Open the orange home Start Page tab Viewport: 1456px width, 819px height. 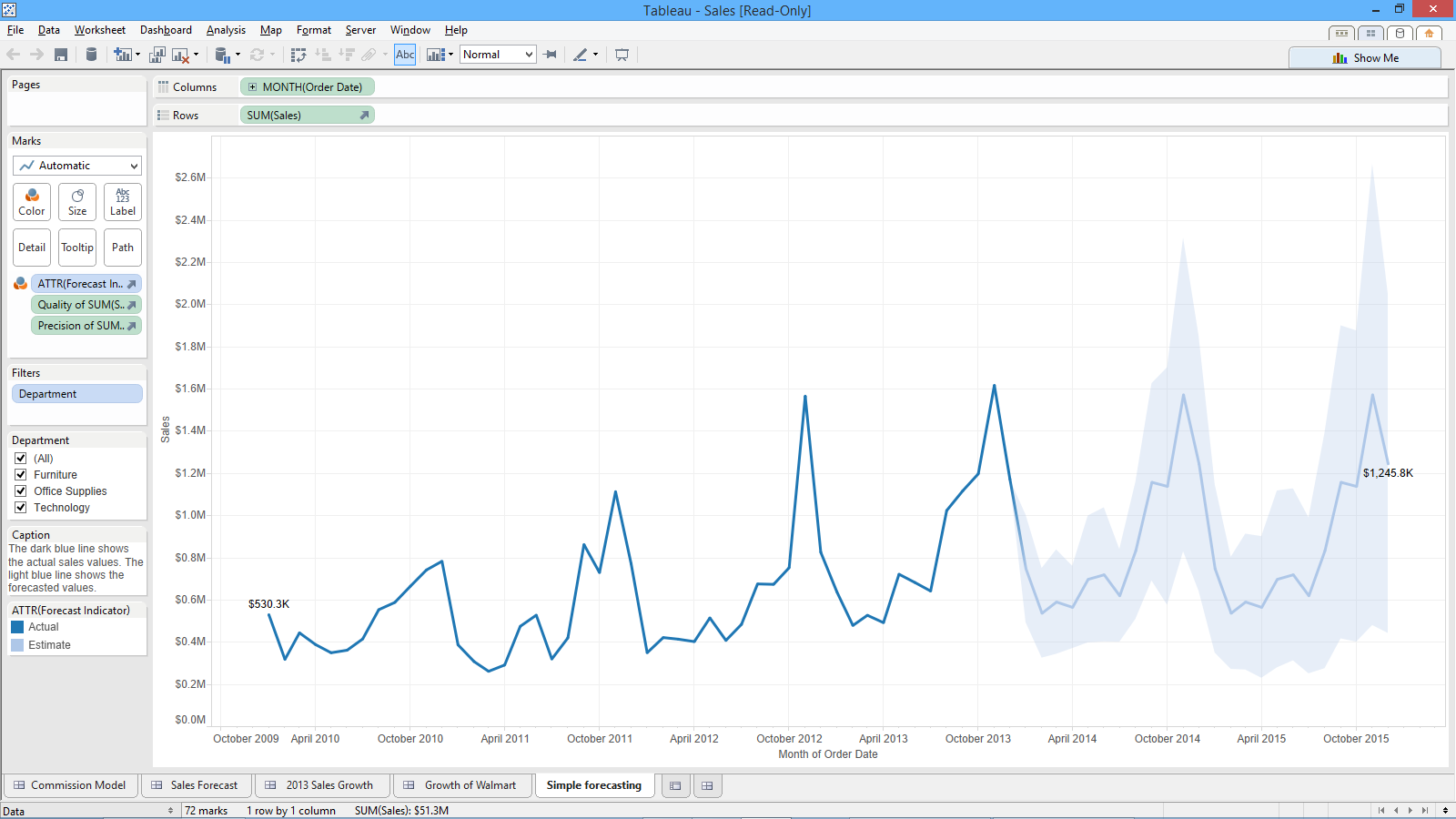[1429, 34]
